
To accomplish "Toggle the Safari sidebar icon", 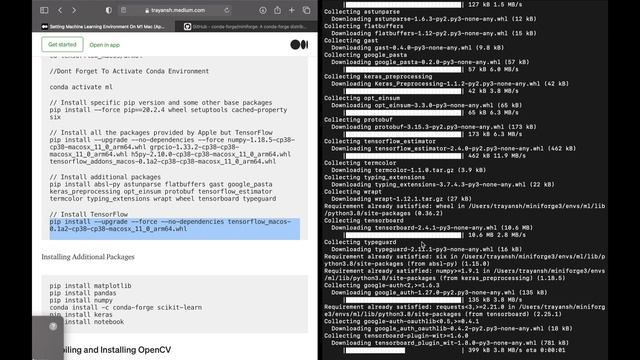I will point(44,10).
